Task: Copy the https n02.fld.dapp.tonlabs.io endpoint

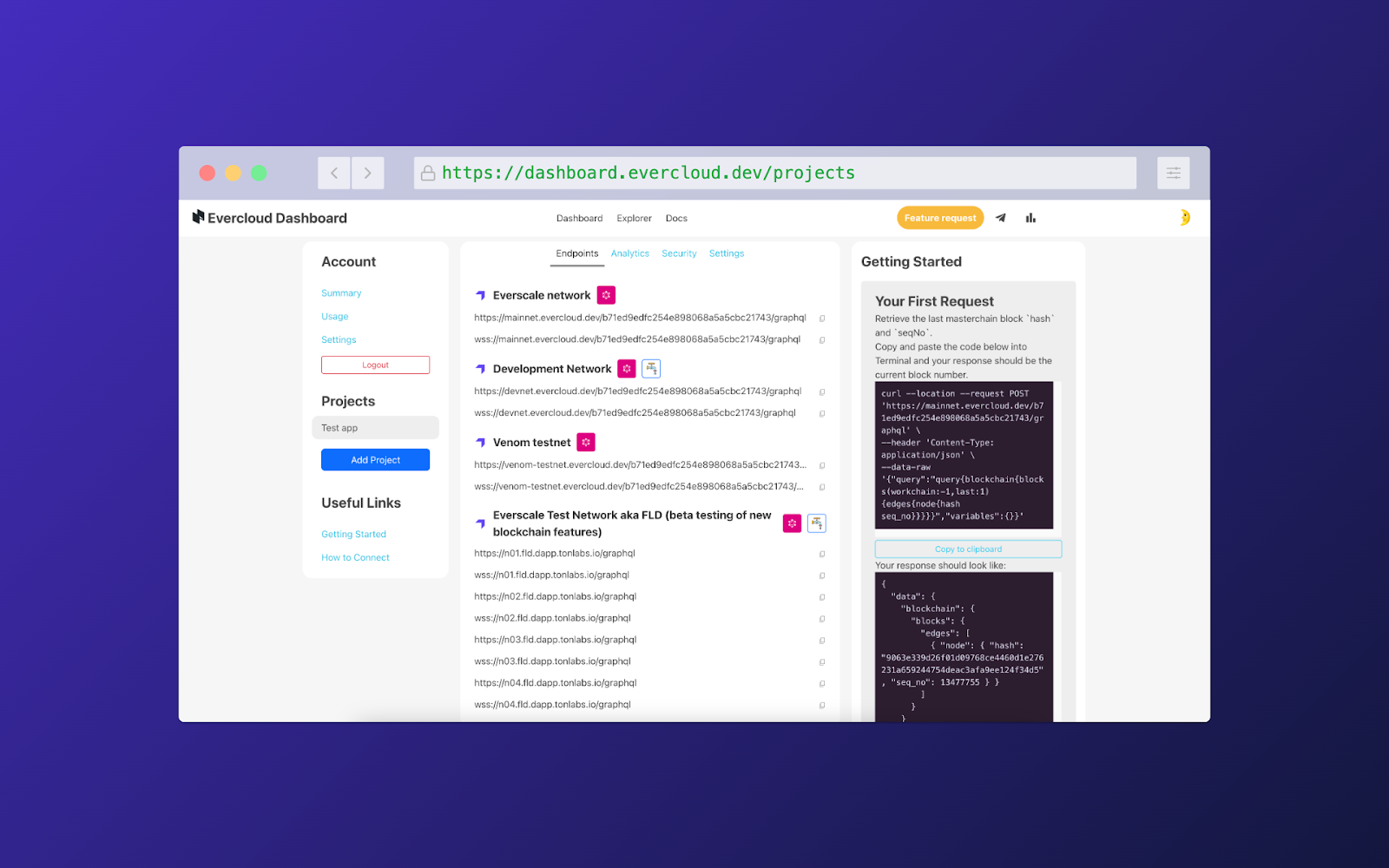Action: 822,598
